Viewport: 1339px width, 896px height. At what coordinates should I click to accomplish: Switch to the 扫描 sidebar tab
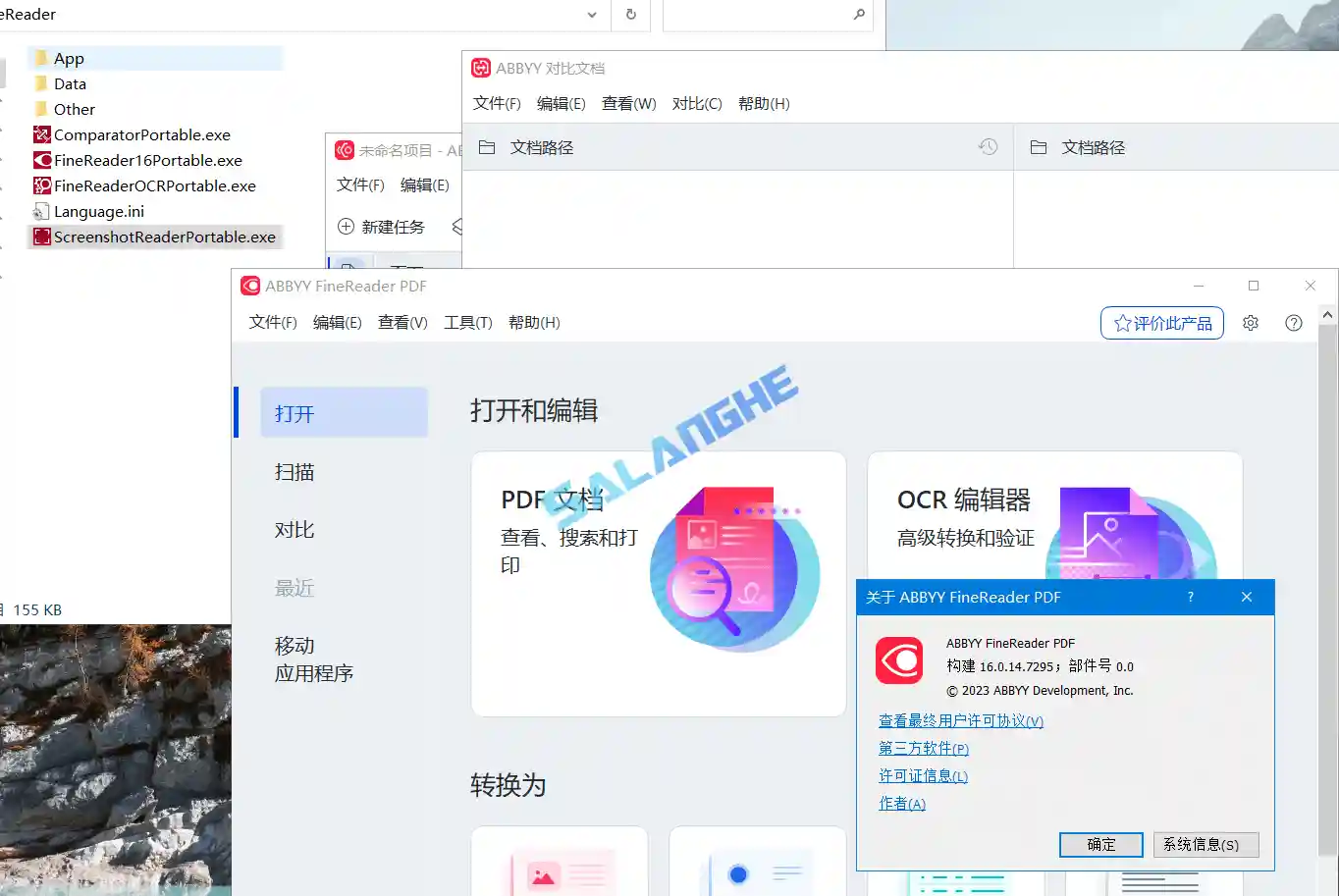[295, 471]
